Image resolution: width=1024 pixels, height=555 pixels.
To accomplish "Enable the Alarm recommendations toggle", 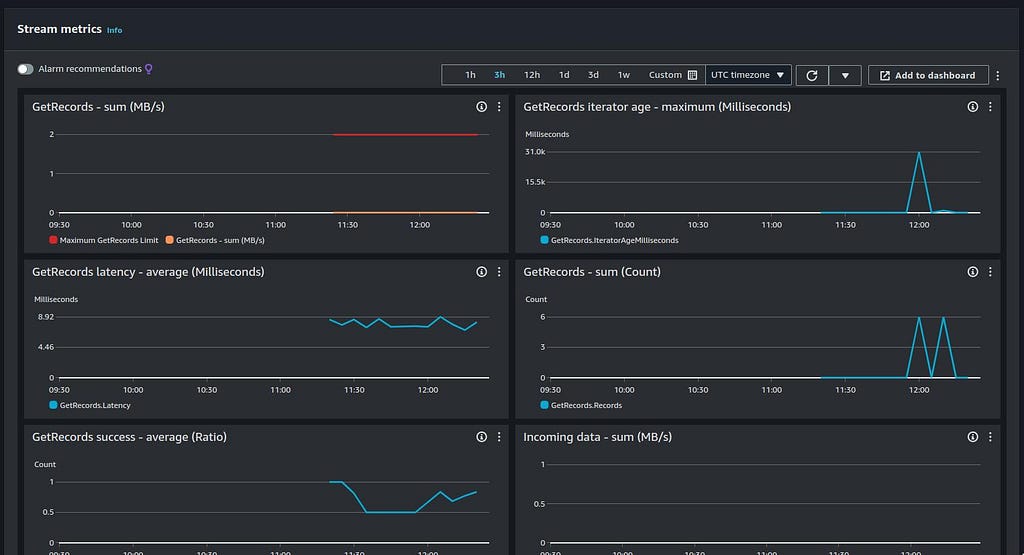I will tap(25, 69).
